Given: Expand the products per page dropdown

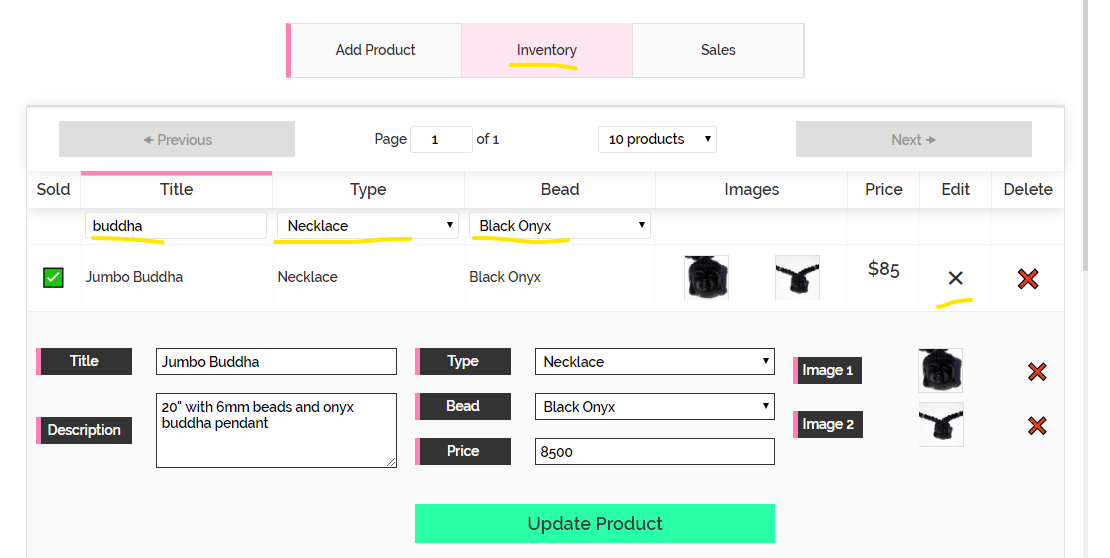Looking at the screenshot, I should click(657, 139).
